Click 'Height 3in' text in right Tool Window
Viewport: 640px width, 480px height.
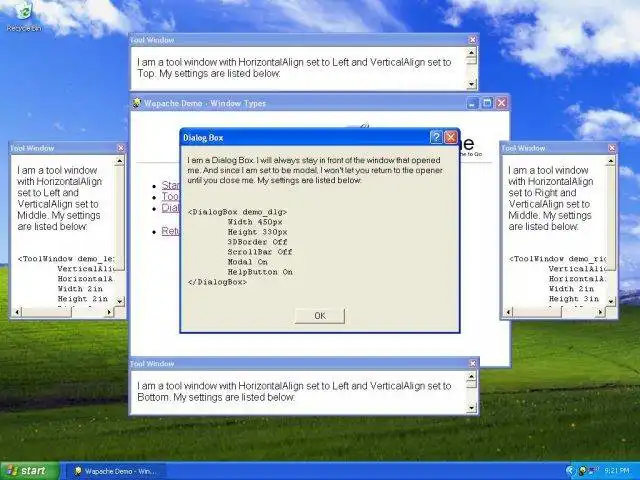point(573,299)
